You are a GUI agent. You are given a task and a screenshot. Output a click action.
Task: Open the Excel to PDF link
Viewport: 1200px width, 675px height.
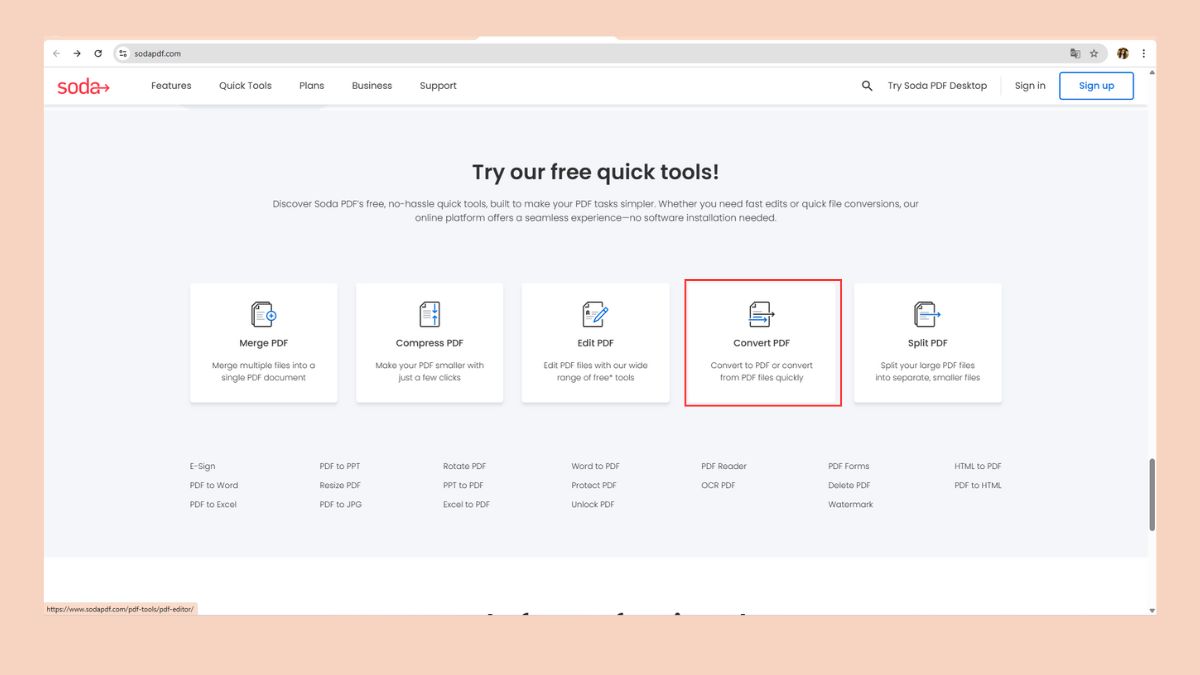coord(467,504)
